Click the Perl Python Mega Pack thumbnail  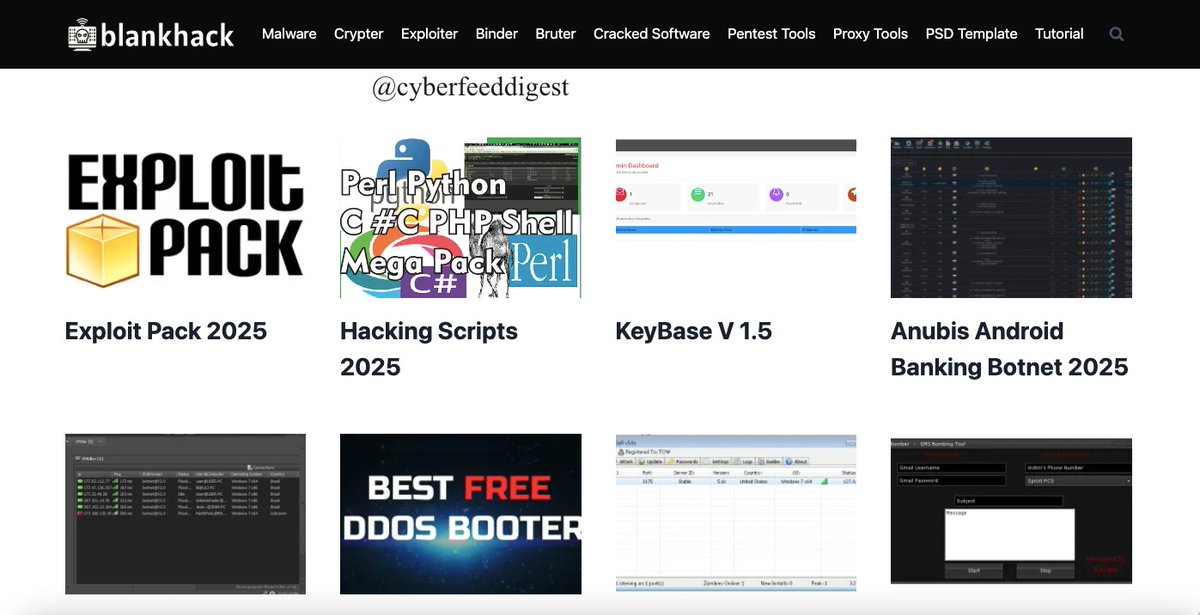[x=461, y=218]
